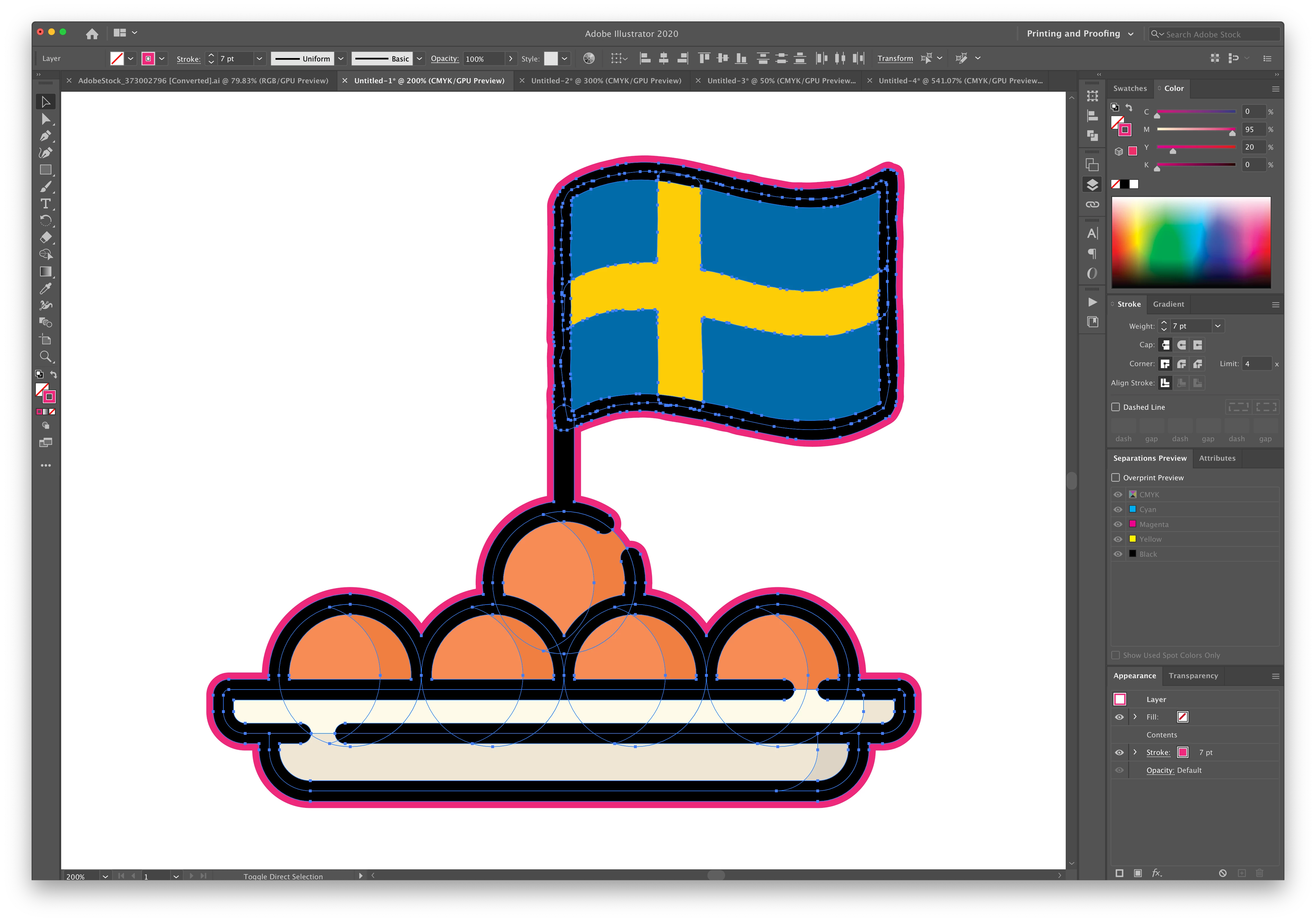Click the Transform link

(895, 59)
